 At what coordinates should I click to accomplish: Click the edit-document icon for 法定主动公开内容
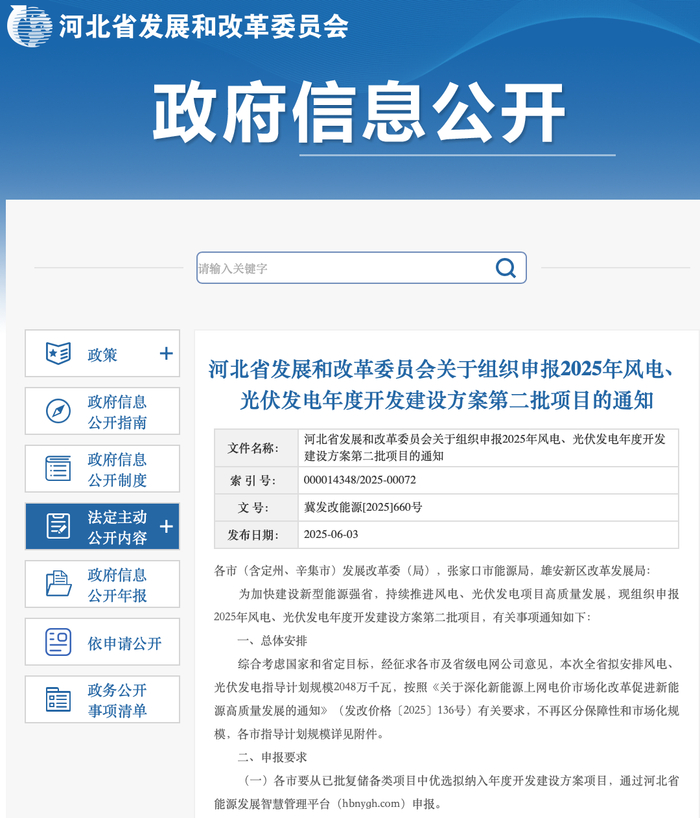point(58,526)
